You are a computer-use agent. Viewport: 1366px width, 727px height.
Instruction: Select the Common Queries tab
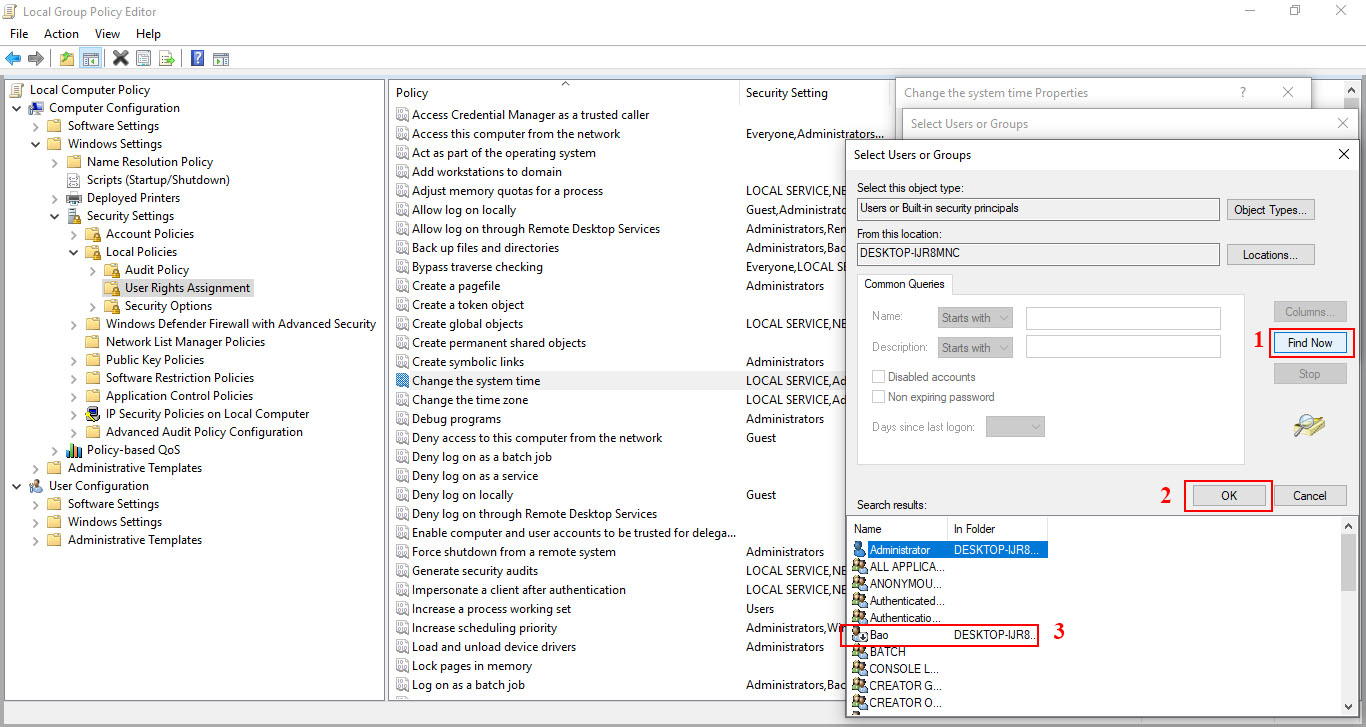point(904,284)
